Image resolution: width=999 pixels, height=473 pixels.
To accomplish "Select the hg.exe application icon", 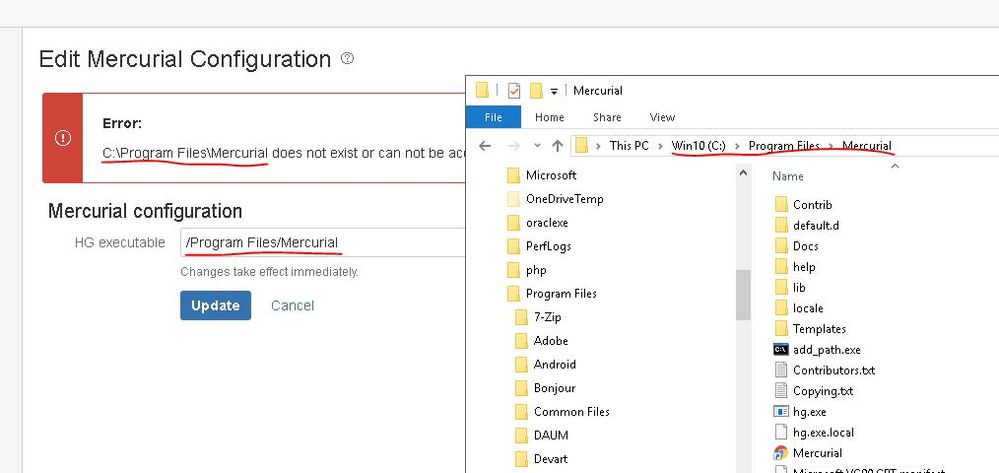I will click(x=781, y=411).
